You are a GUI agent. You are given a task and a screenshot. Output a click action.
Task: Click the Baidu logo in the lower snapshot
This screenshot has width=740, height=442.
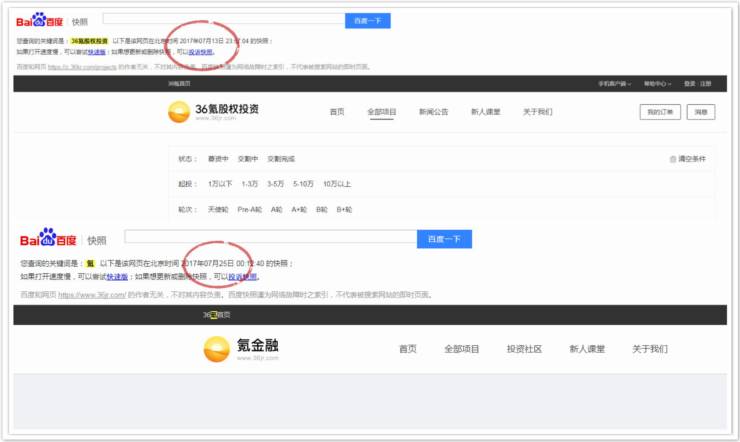pos(48,237)
